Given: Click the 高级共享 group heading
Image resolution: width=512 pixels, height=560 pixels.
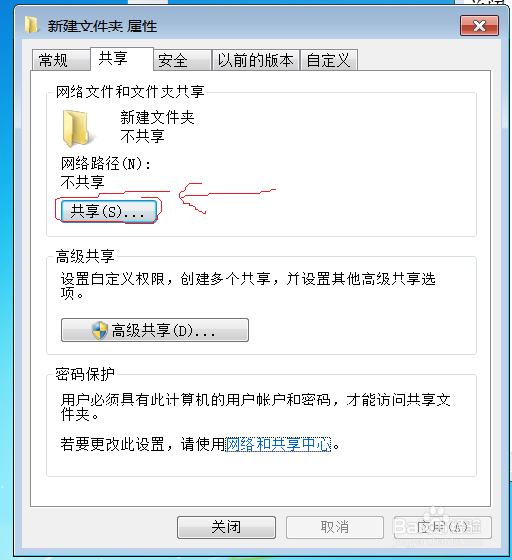Looking at the screenshot, I should (x=85, y=256).
